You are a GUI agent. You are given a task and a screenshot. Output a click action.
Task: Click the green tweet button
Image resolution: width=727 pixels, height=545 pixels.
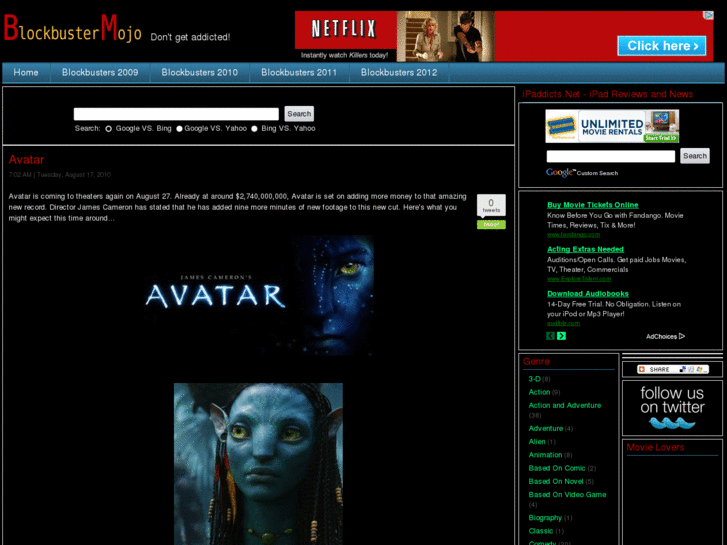pos(491,224)
